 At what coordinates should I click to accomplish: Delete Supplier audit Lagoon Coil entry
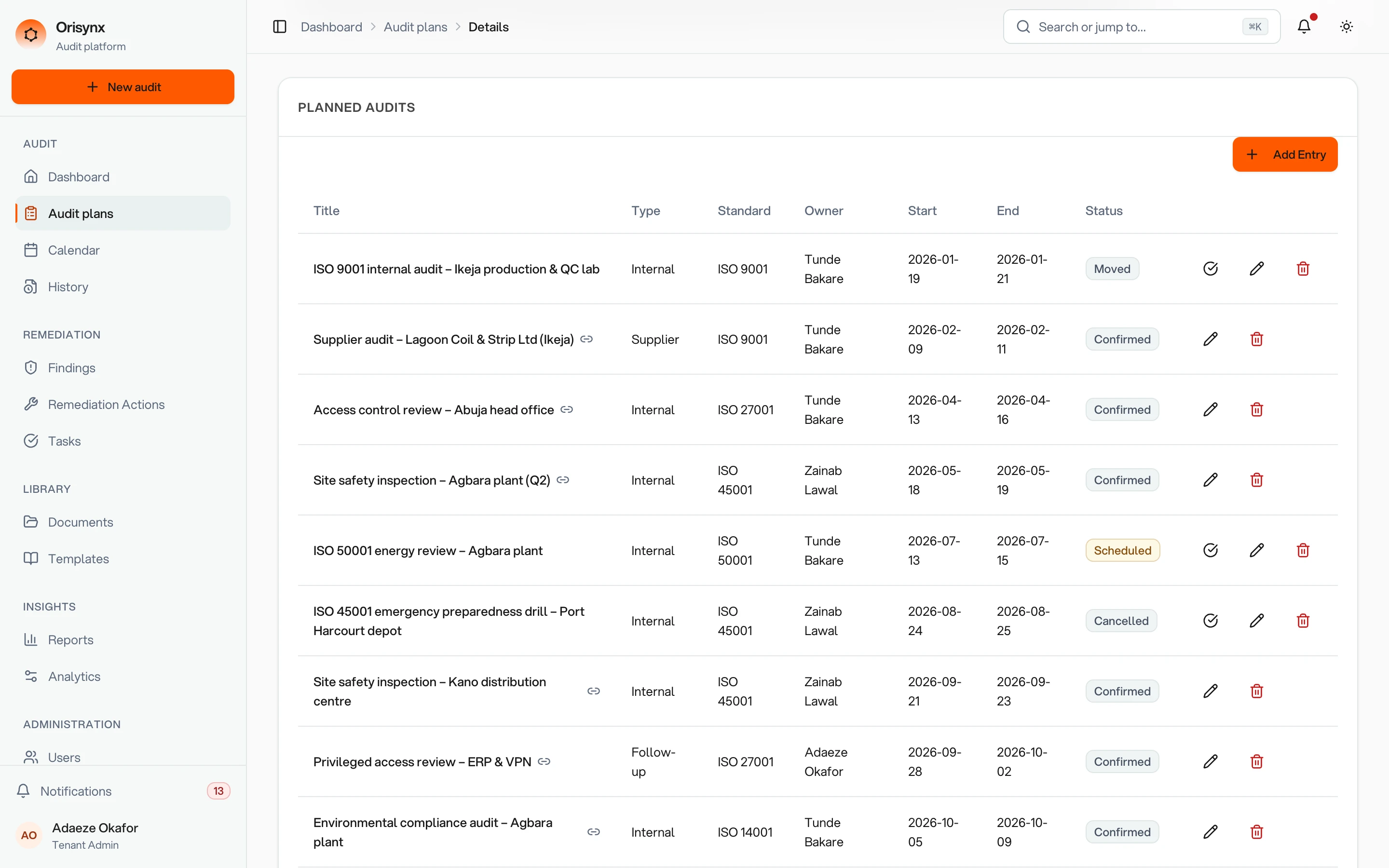[1257, 339]
